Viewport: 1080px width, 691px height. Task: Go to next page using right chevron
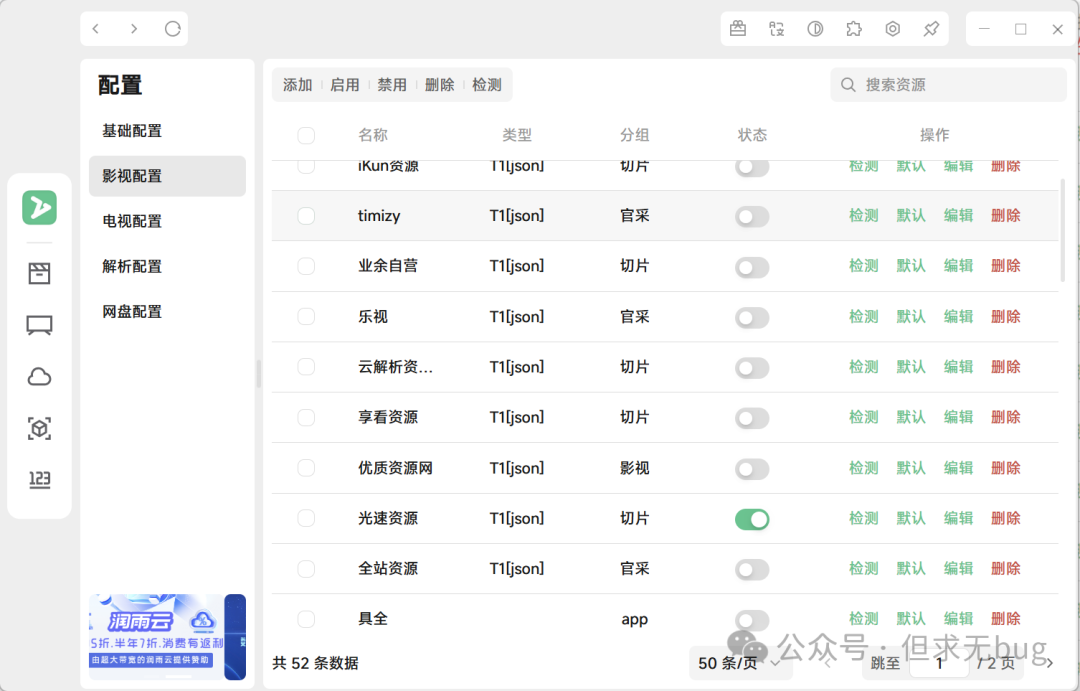[x=1049, y=663]
